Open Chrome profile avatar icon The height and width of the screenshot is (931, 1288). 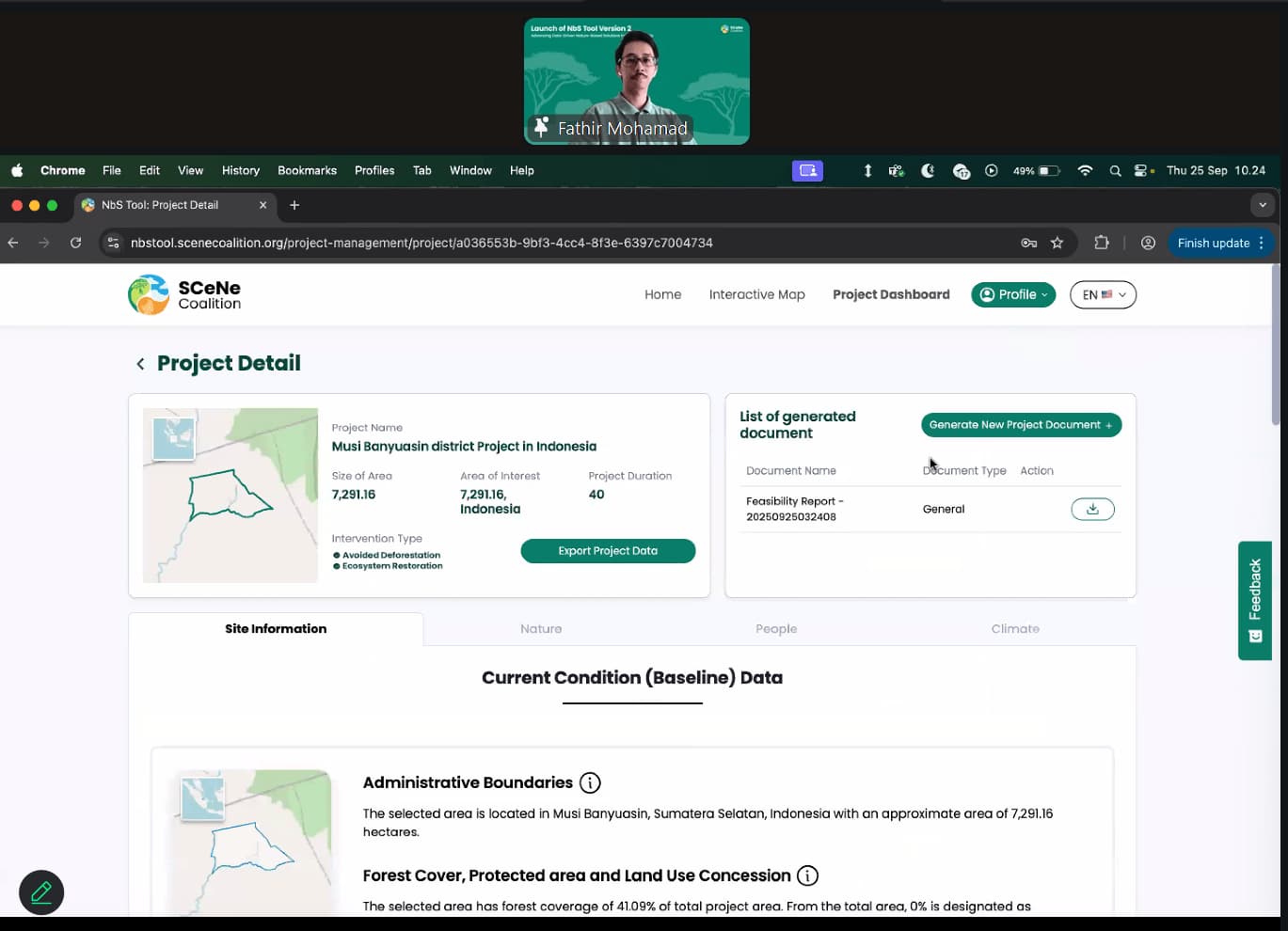[1148, 243]
